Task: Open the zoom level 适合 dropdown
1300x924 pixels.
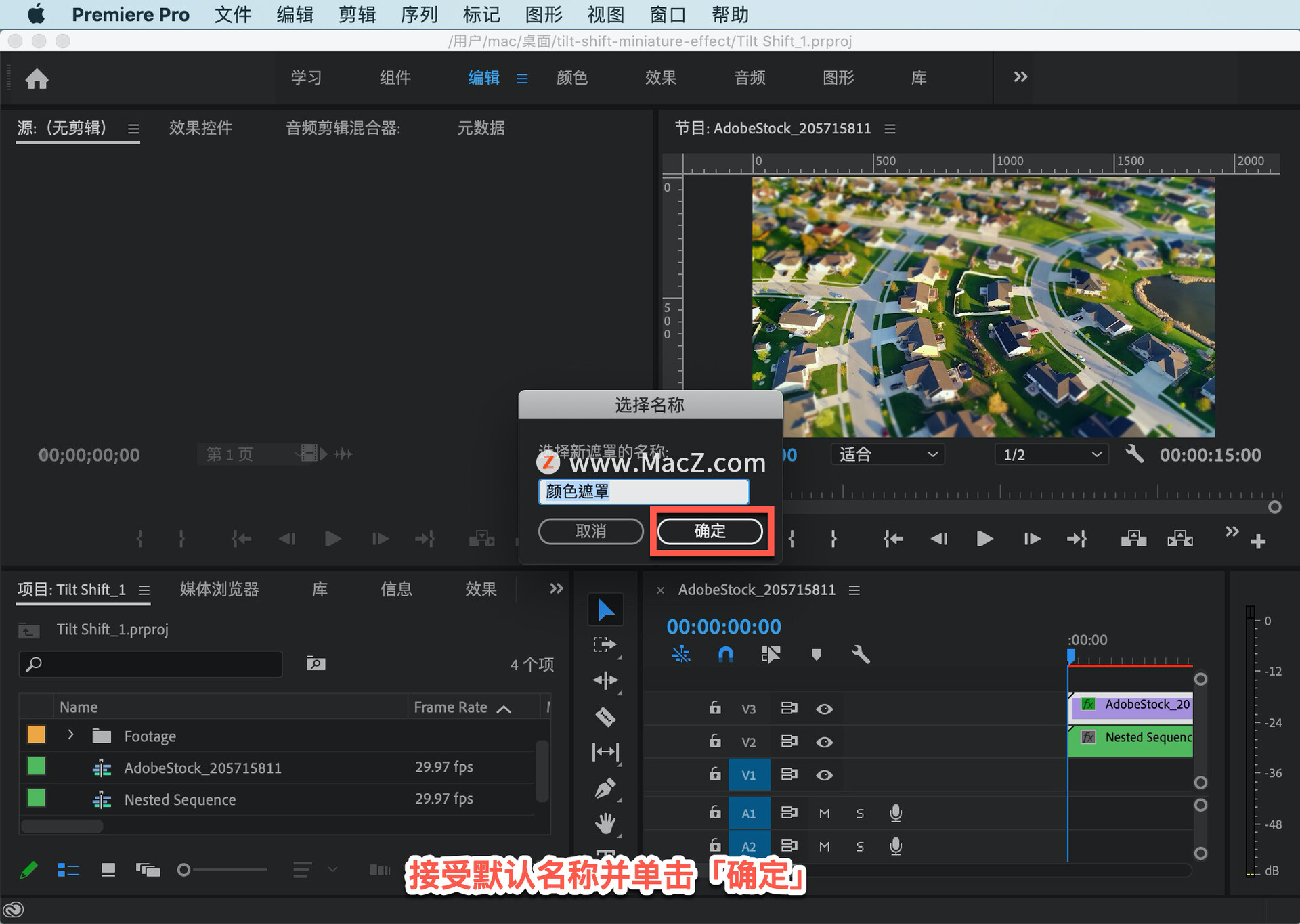Action: [x=888, y=454]
